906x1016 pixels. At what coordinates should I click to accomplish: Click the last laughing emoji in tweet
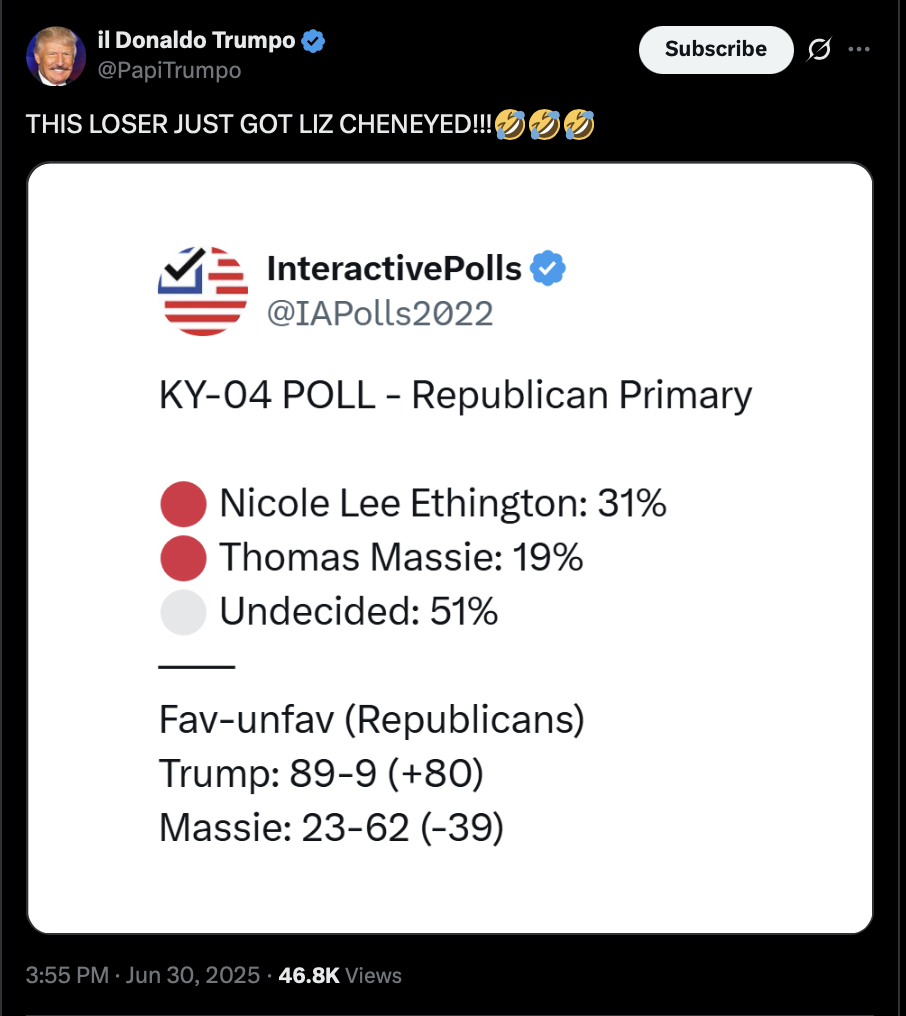pyautogui.click(x=579, y=124)
